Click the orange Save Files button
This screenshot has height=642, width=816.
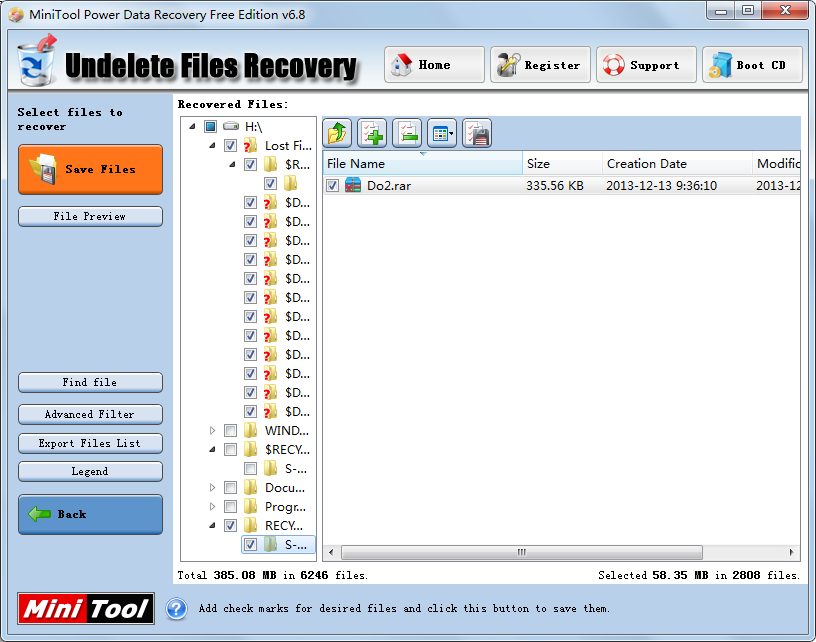tap(91, 170)
